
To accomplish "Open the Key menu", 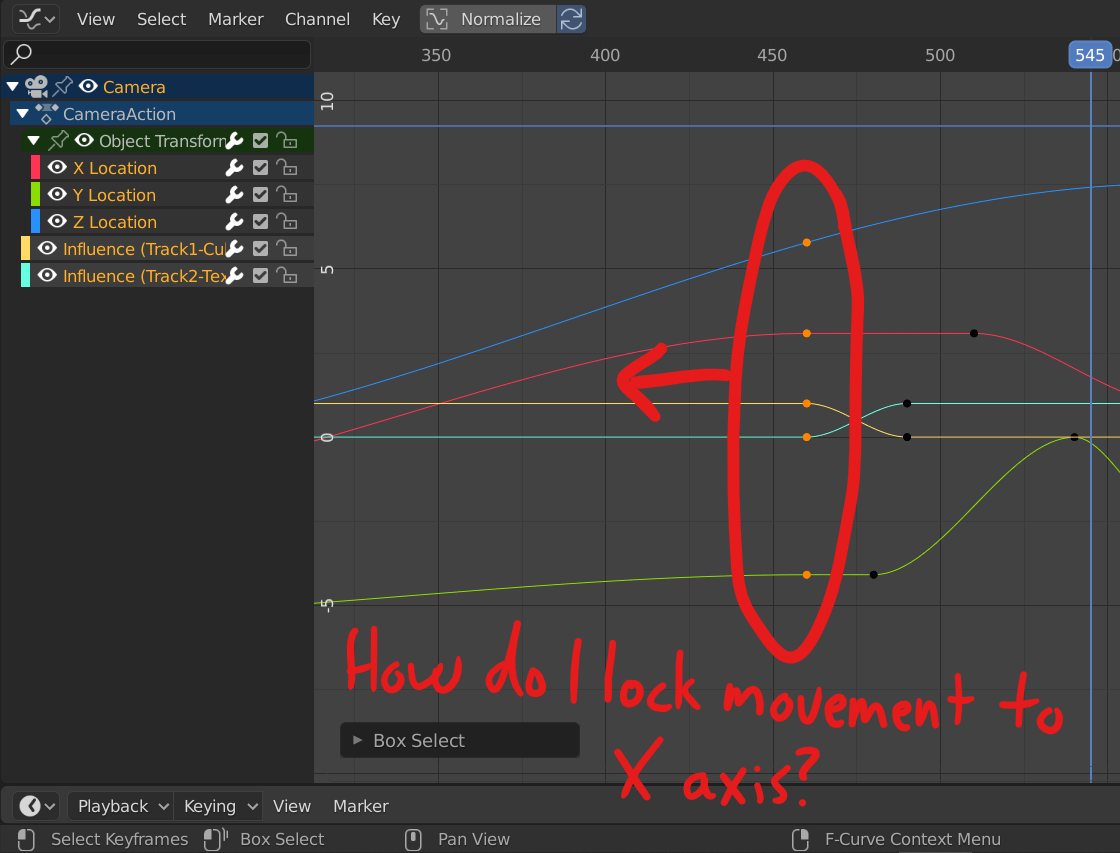I will point(386,18).
